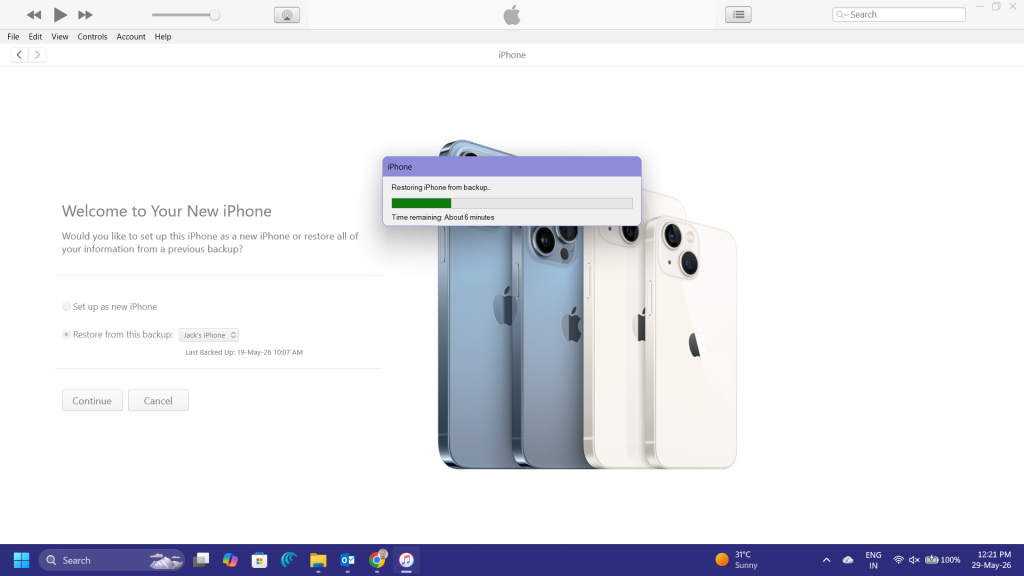The width and height of the screenshot is (1024, 576).
Task: Open the Jack's iPhone backup dropdown
Action: [209, 335]
